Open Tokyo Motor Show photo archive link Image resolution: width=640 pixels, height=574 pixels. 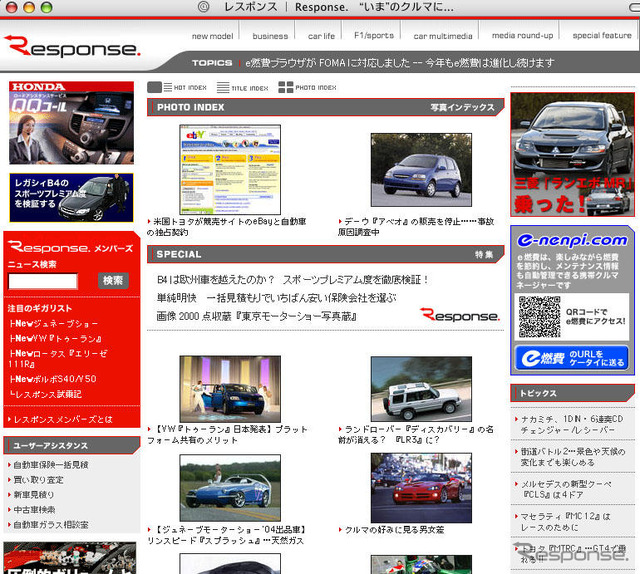(257, 316)
